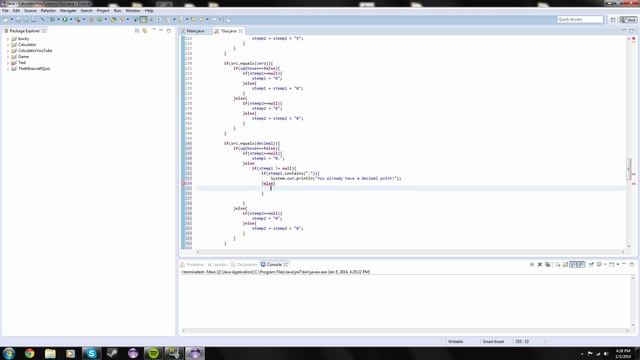Expand the Calculator project node

tap(8, 44)
